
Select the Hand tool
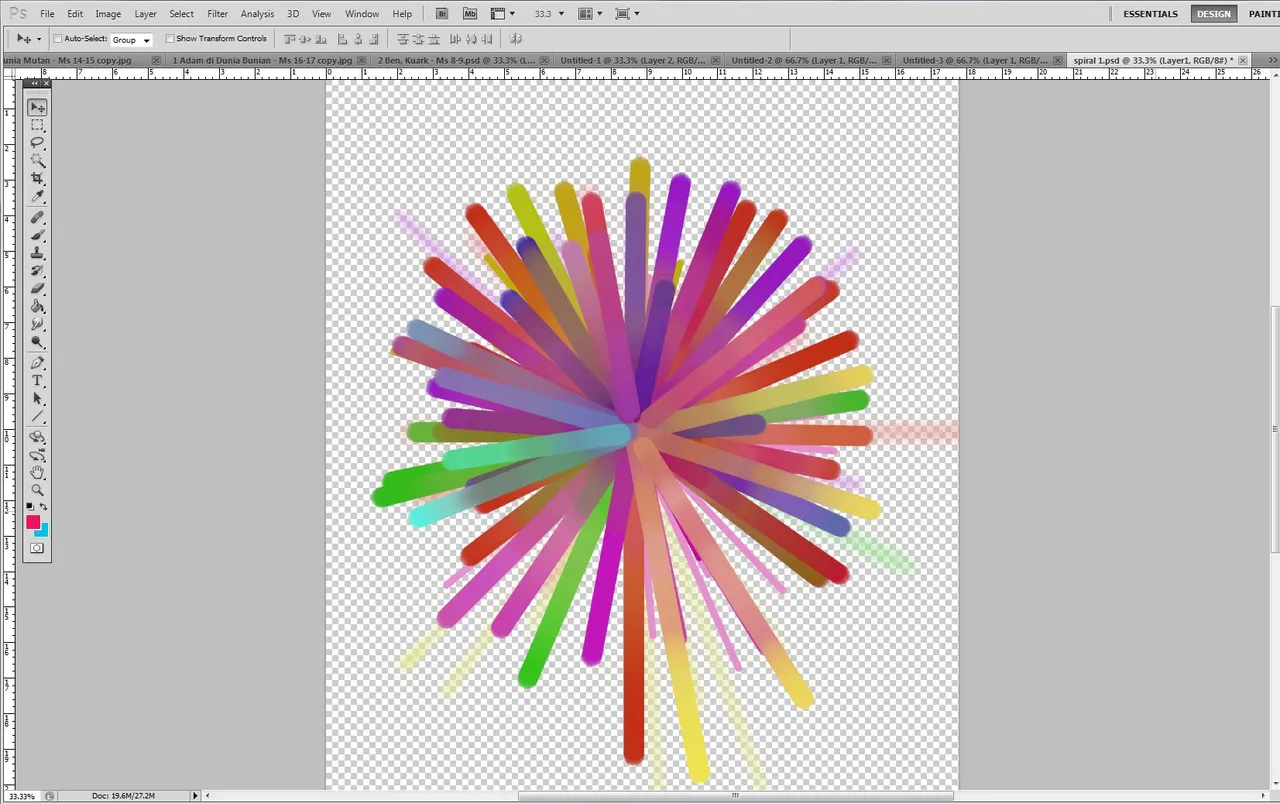(37, 473)
